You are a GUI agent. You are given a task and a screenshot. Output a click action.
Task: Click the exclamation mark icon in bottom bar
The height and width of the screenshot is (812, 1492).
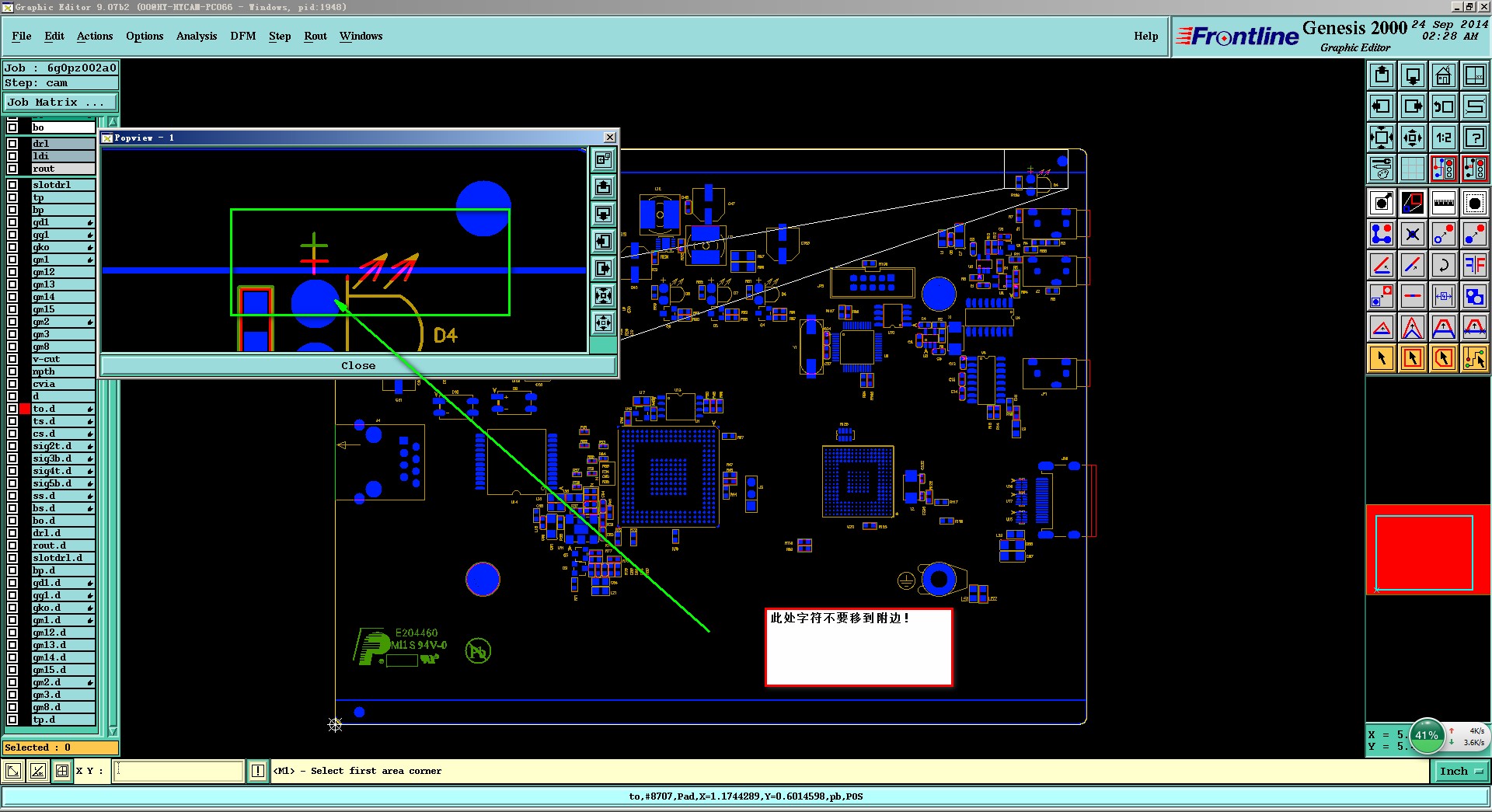[x=258, y=771]
